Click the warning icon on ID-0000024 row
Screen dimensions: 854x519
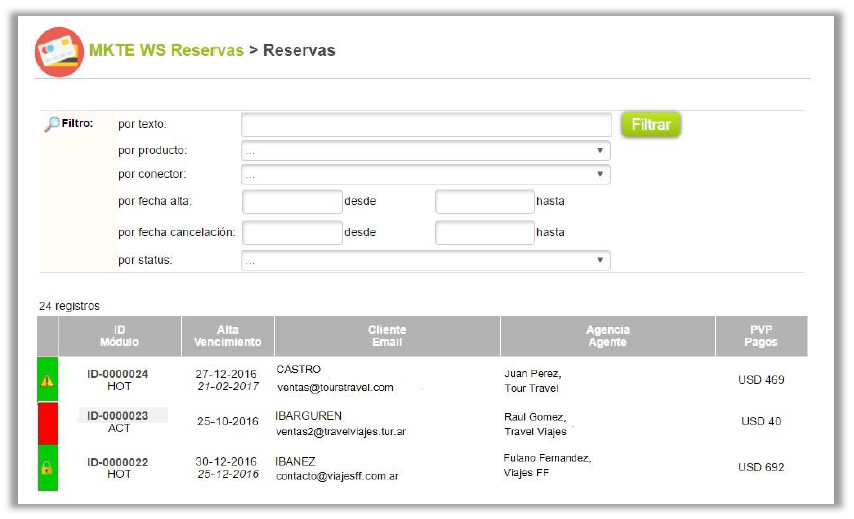click(47, 380)
